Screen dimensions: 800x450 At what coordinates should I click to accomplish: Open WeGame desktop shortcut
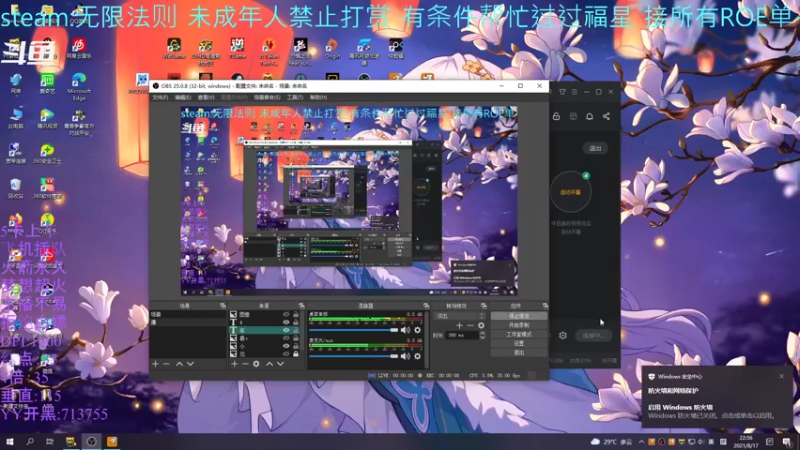point(174,49)
